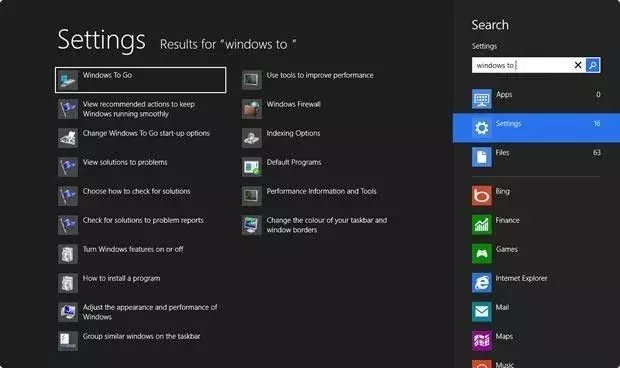This screenshot has height=368, width=620.
Task: Click the Windows Firewall icon
Action: (252, 109)
